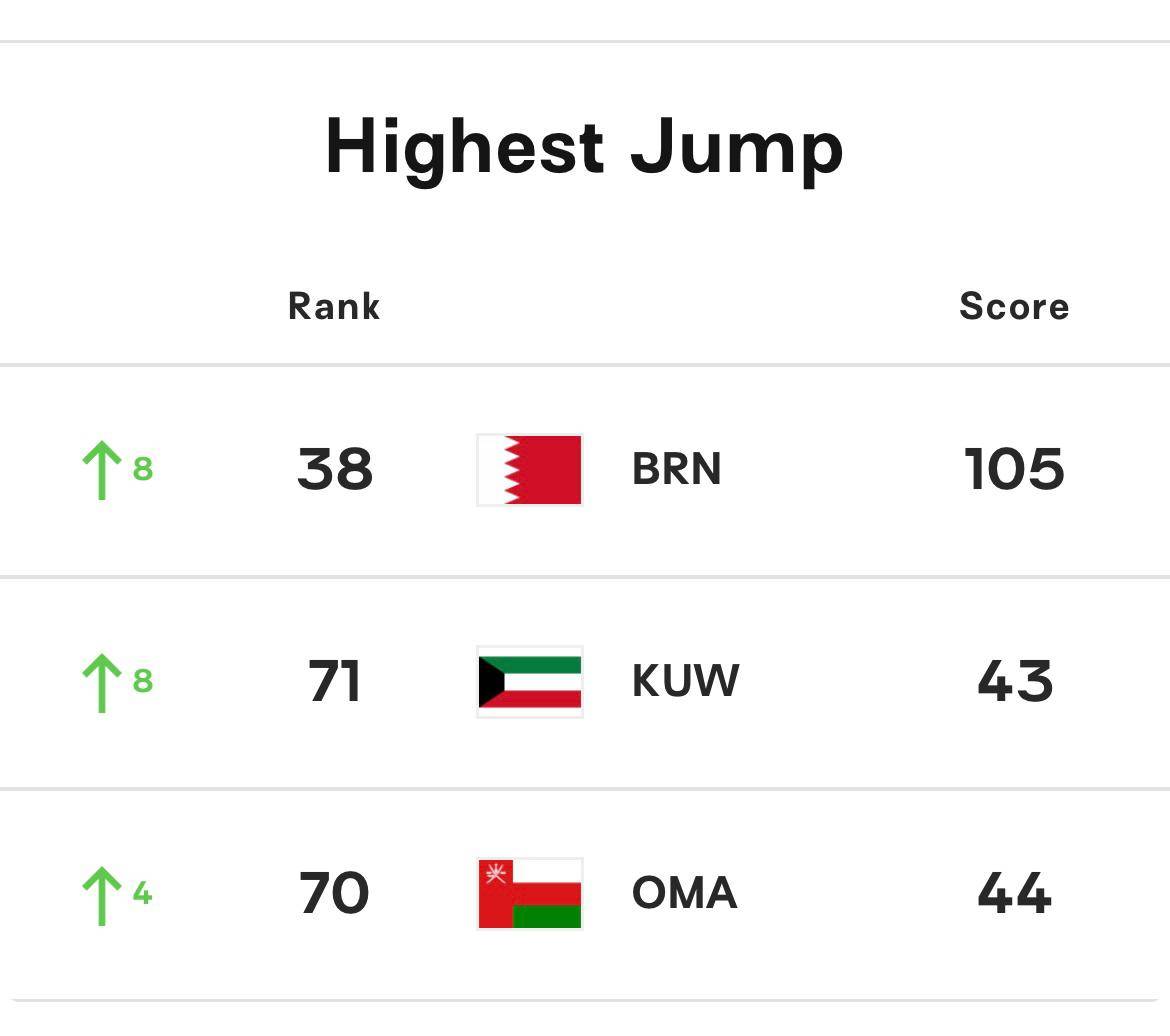Viewport: 1170px width, 1036px height.
Task: Click the 4-place jump number for Oman
Action: click(142, 893)
